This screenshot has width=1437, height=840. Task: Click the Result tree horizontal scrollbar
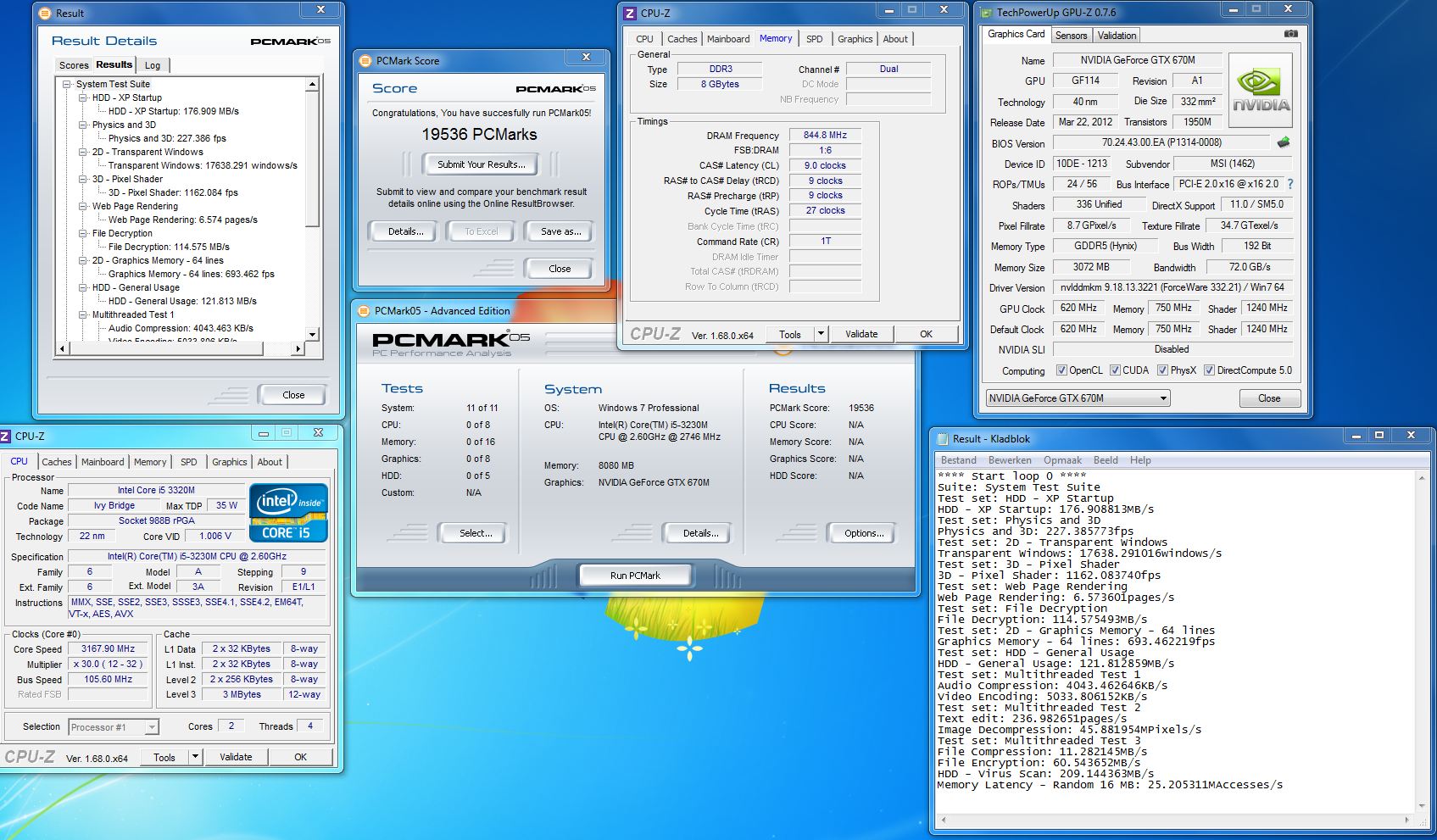pos(179,348)
